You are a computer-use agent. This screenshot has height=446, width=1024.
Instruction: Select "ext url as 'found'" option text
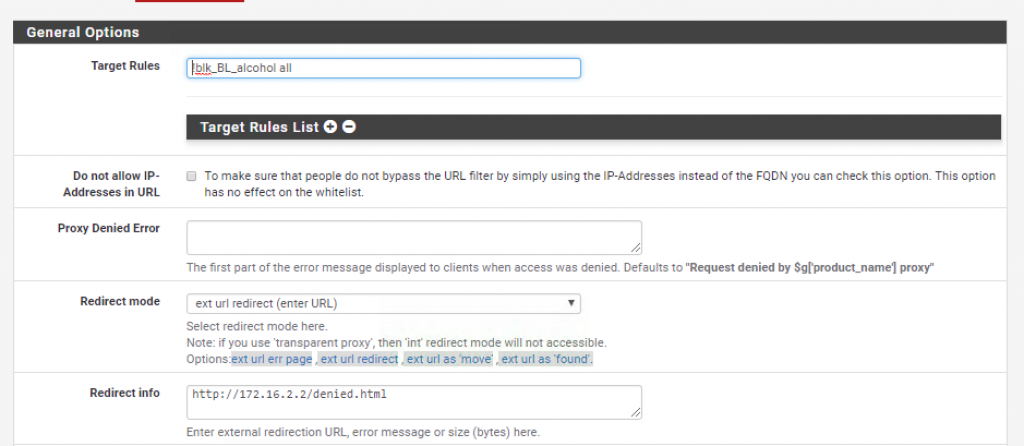[x=547, y=359]
